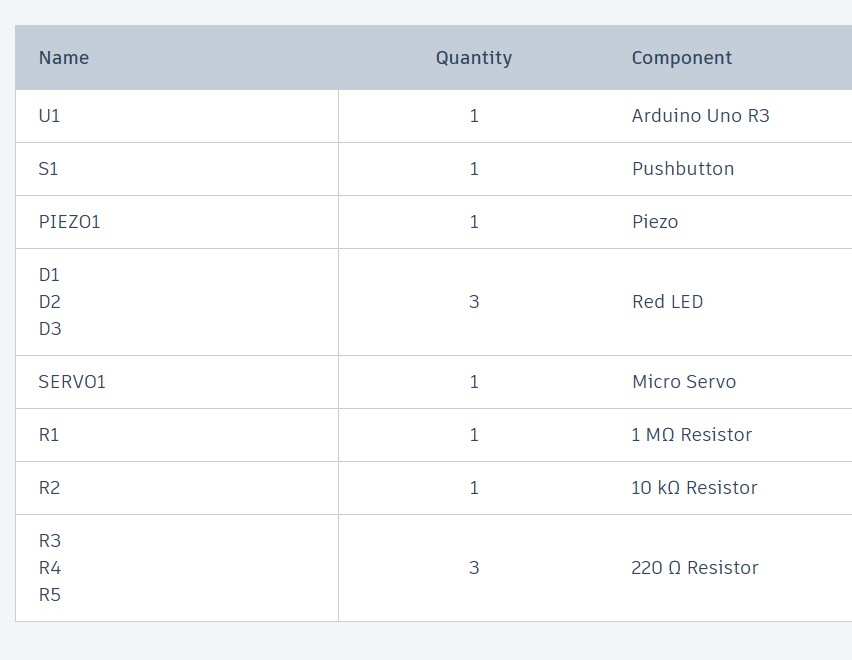Select the Red LED component cell
The height and width of the screenshot is (660, 852).
(731, 302)
